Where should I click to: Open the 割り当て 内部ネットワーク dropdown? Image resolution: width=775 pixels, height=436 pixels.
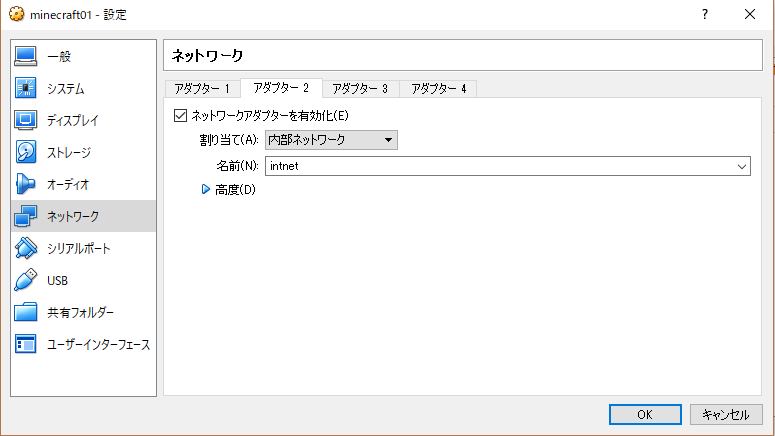click(x=331, y=140)
